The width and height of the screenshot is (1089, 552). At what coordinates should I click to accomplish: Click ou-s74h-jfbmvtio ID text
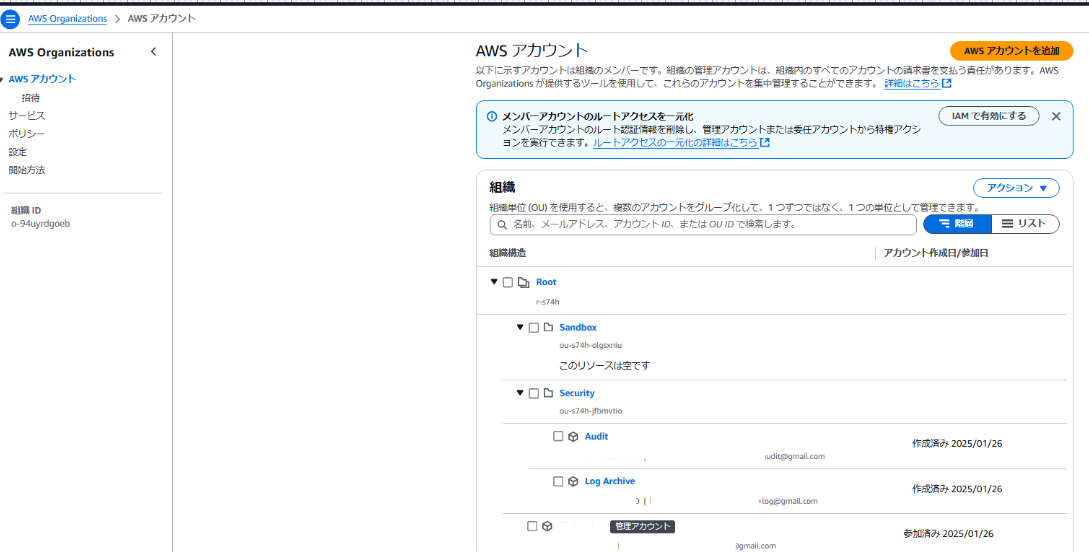(591, 411)
